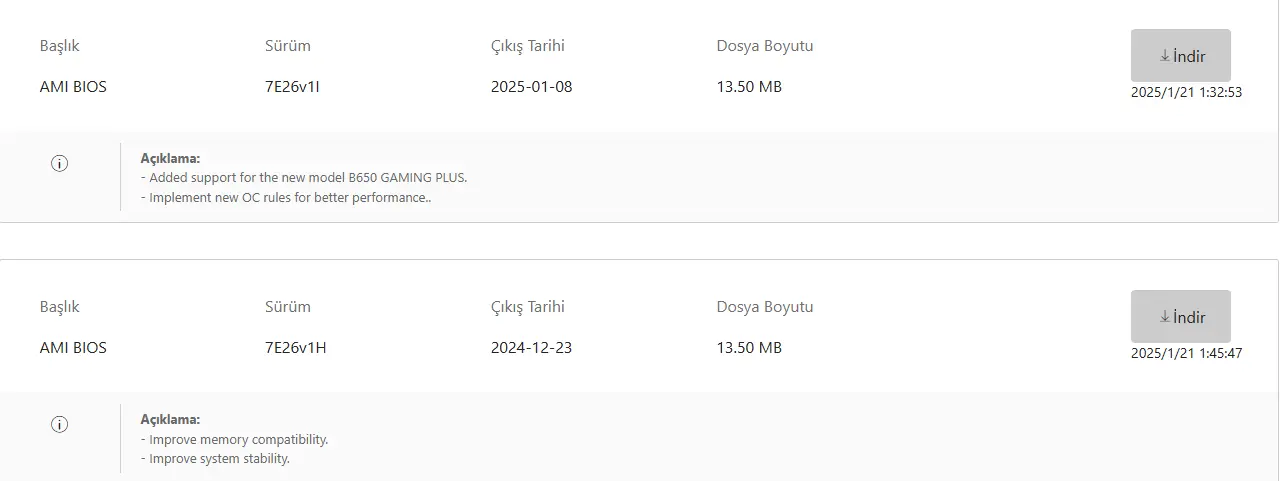Download BIOS version 7E26v1H with İndir

[x=1181, y=317]
